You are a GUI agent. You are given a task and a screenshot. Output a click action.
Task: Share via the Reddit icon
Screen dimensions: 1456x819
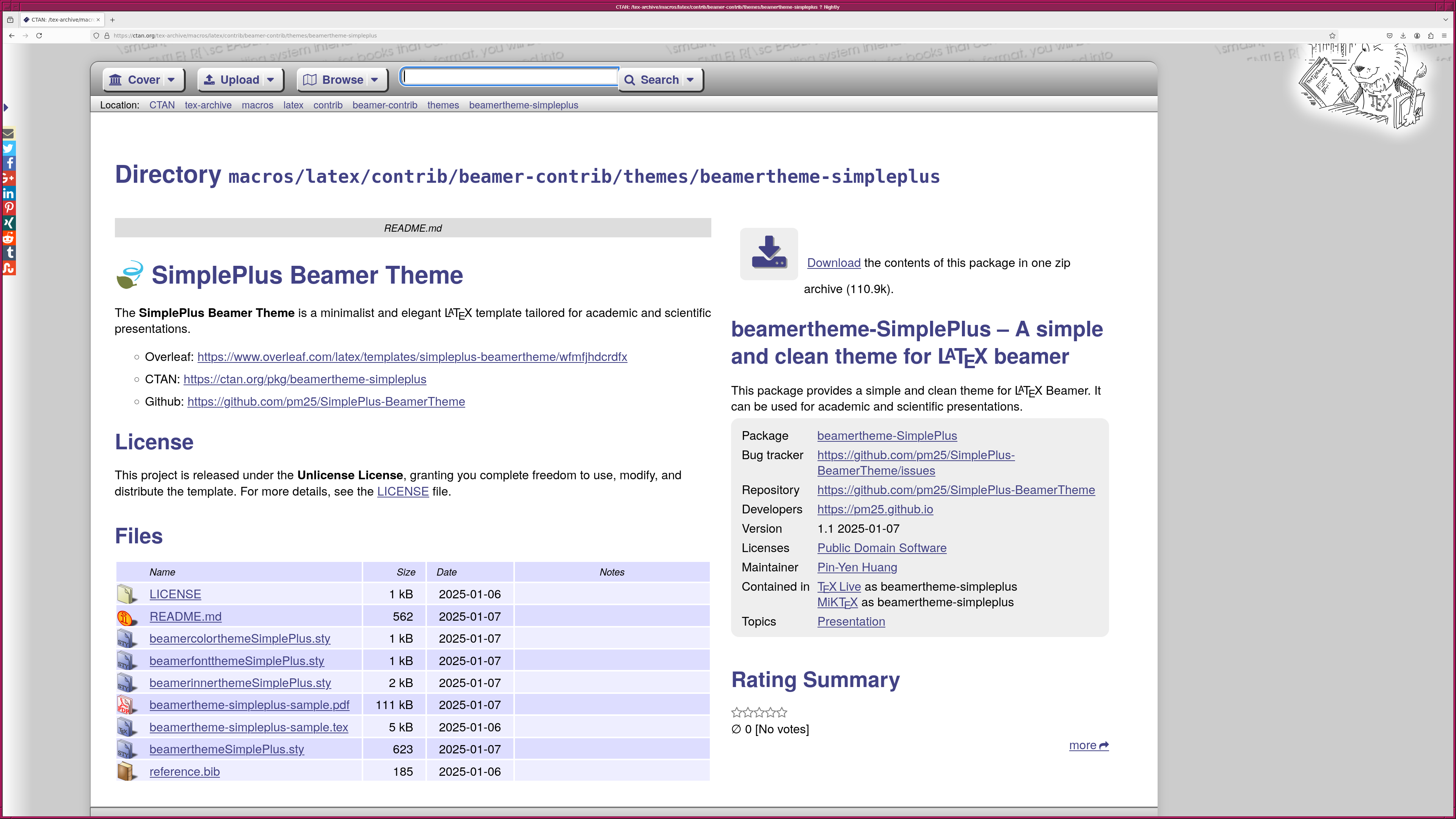click(8, 238)
